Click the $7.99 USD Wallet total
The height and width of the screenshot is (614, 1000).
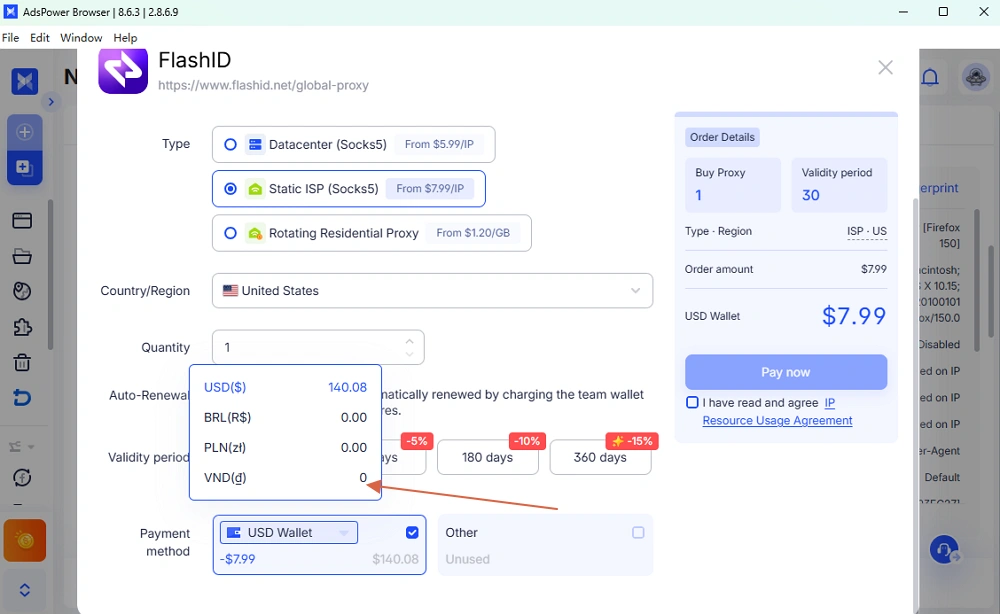[854, 316]
